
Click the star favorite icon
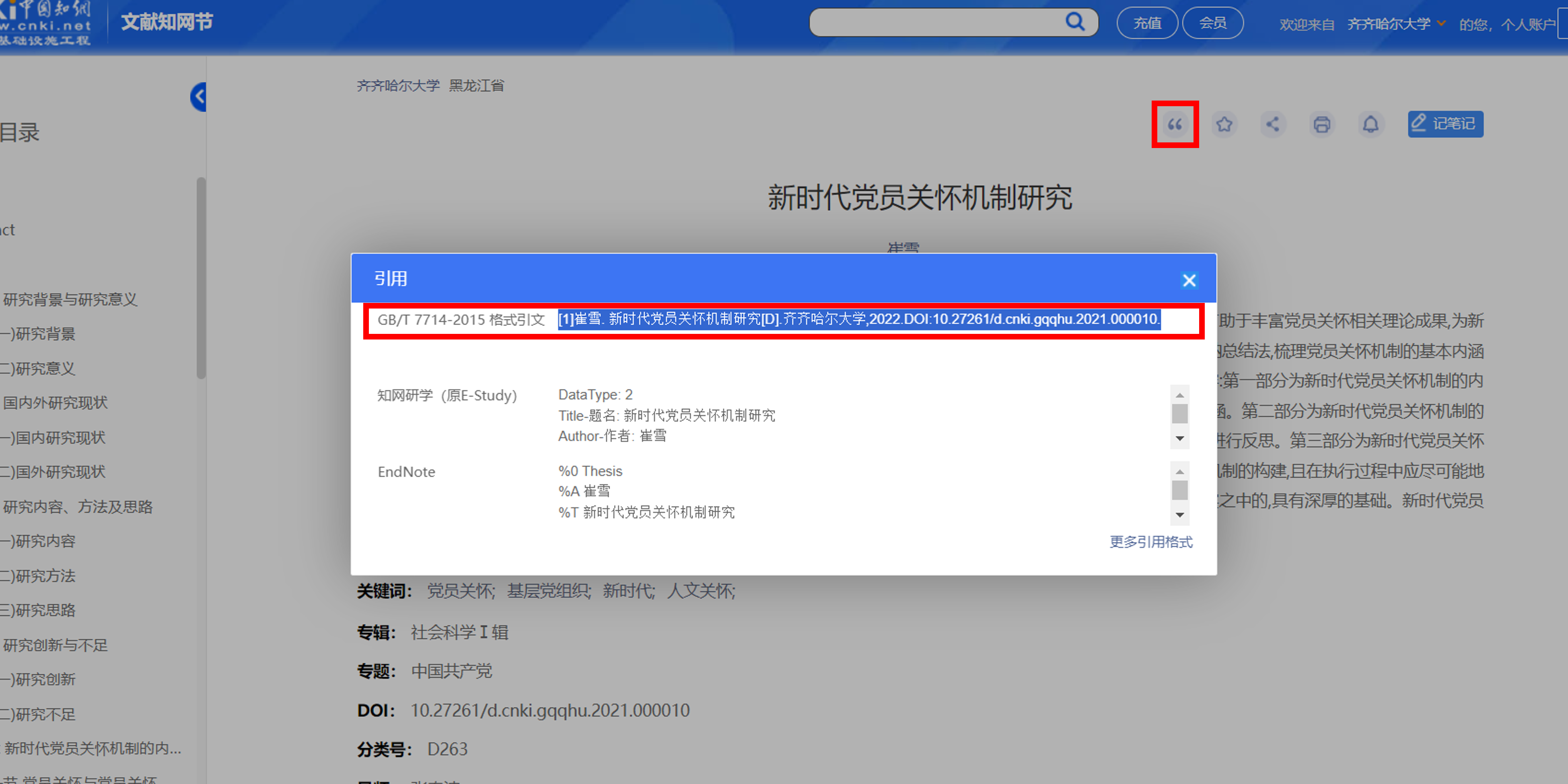click(1224, 125)
